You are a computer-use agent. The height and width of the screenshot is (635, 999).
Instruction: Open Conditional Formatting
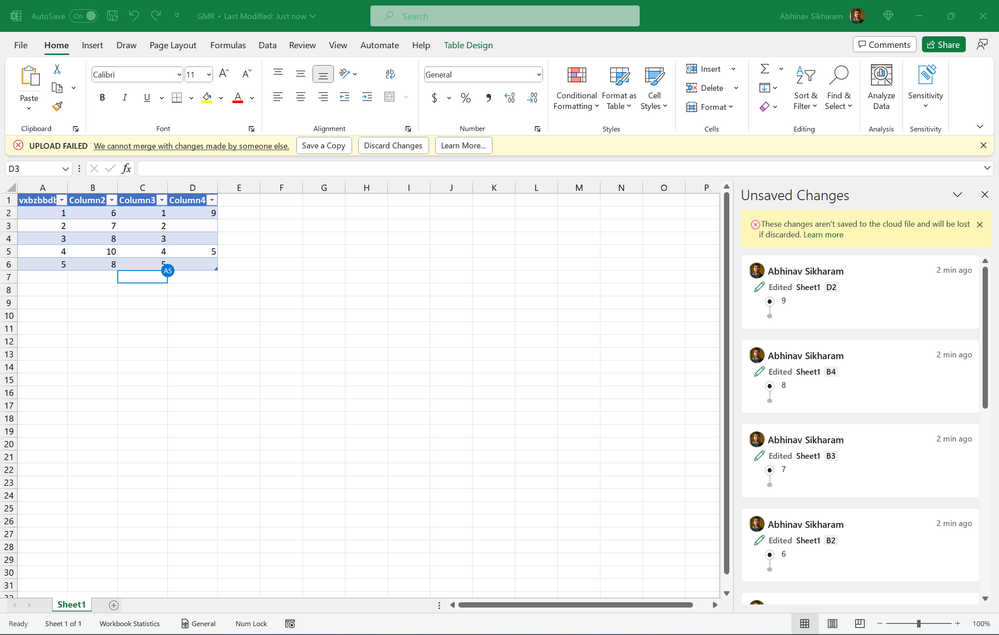[576, 89]
